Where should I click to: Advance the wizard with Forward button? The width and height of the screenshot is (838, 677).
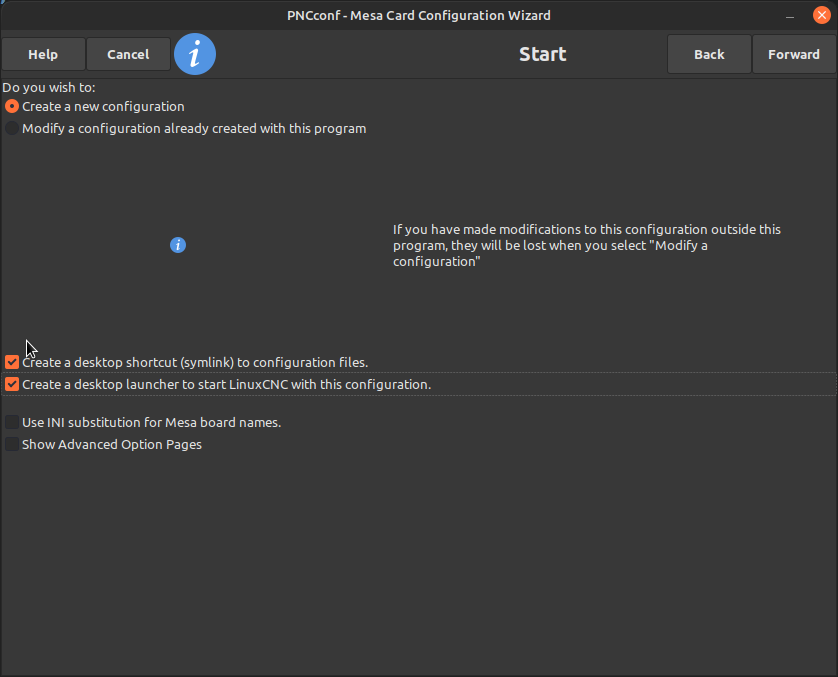(x=794, y=55)
